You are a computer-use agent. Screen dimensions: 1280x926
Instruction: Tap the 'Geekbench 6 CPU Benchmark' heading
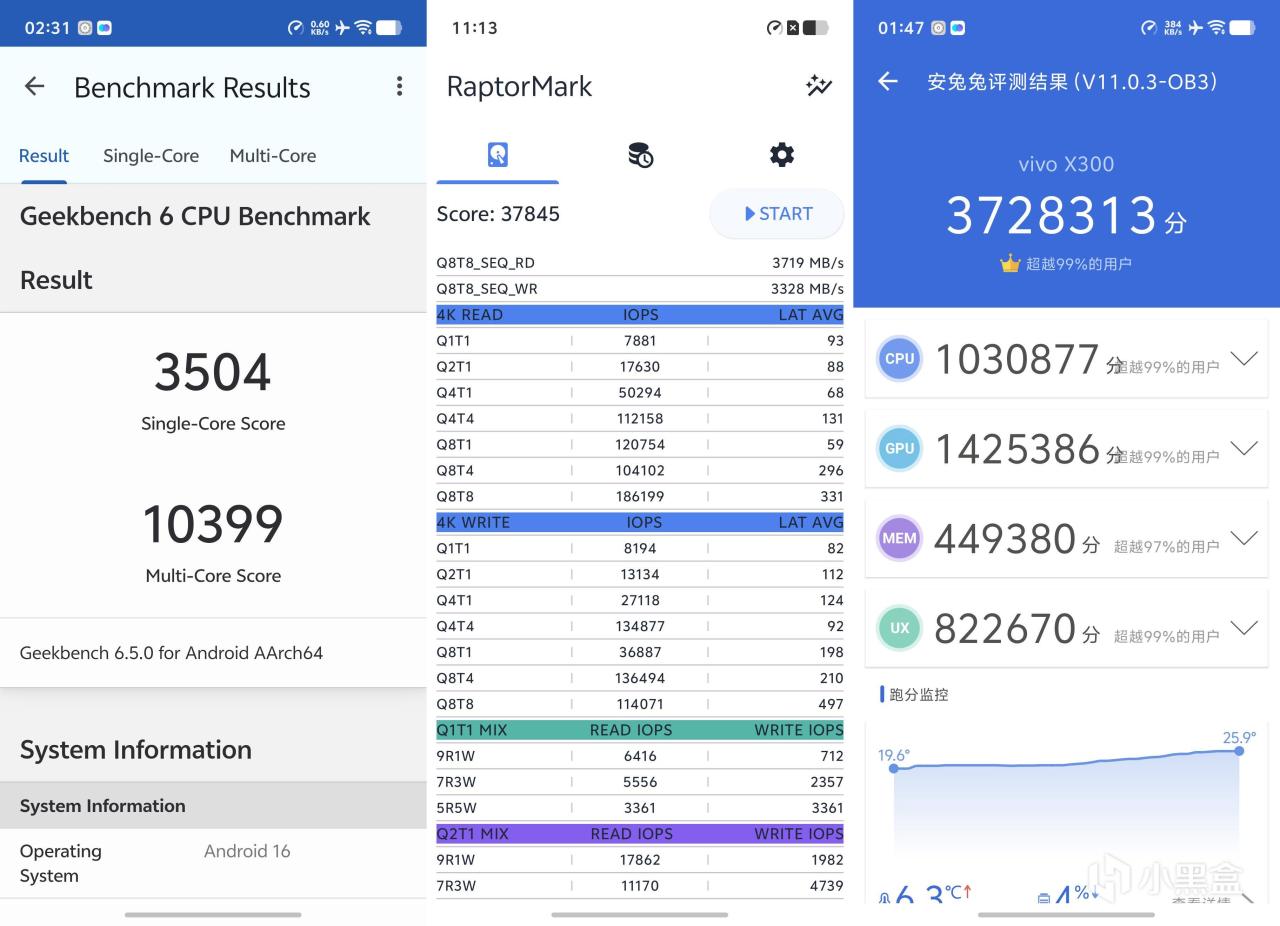pos(195,216)
